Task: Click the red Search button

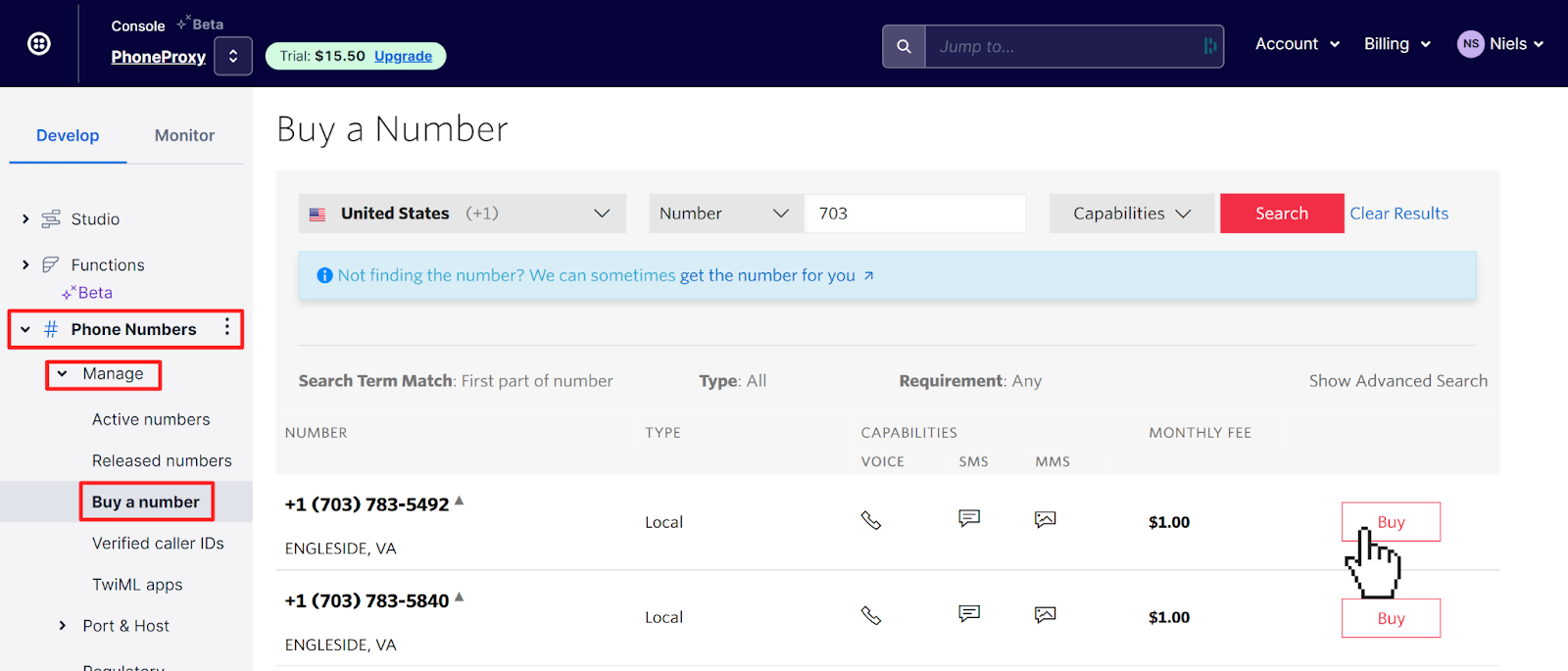Action: (x=1282, y=214)
